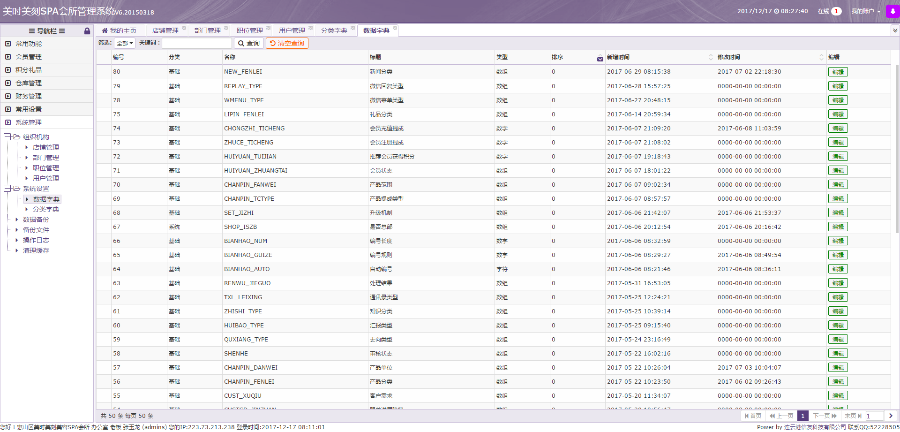The width and height of the screenshot is (900, 432).
Task: Open the 全部 filter dropdown
Action: [x=124, y=44]
